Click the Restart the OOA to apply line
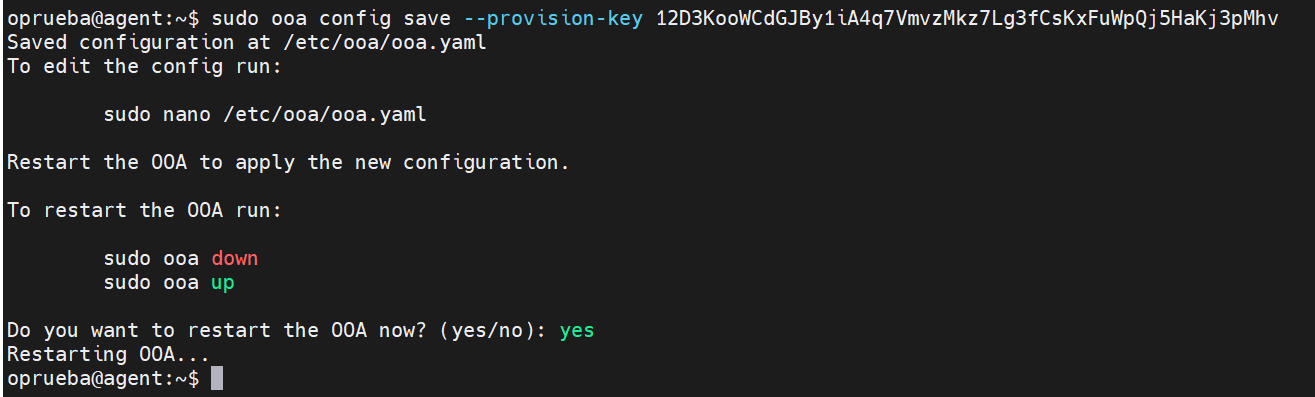The width and height of the screenshot is (1315, 397). [x=288, y=162]
